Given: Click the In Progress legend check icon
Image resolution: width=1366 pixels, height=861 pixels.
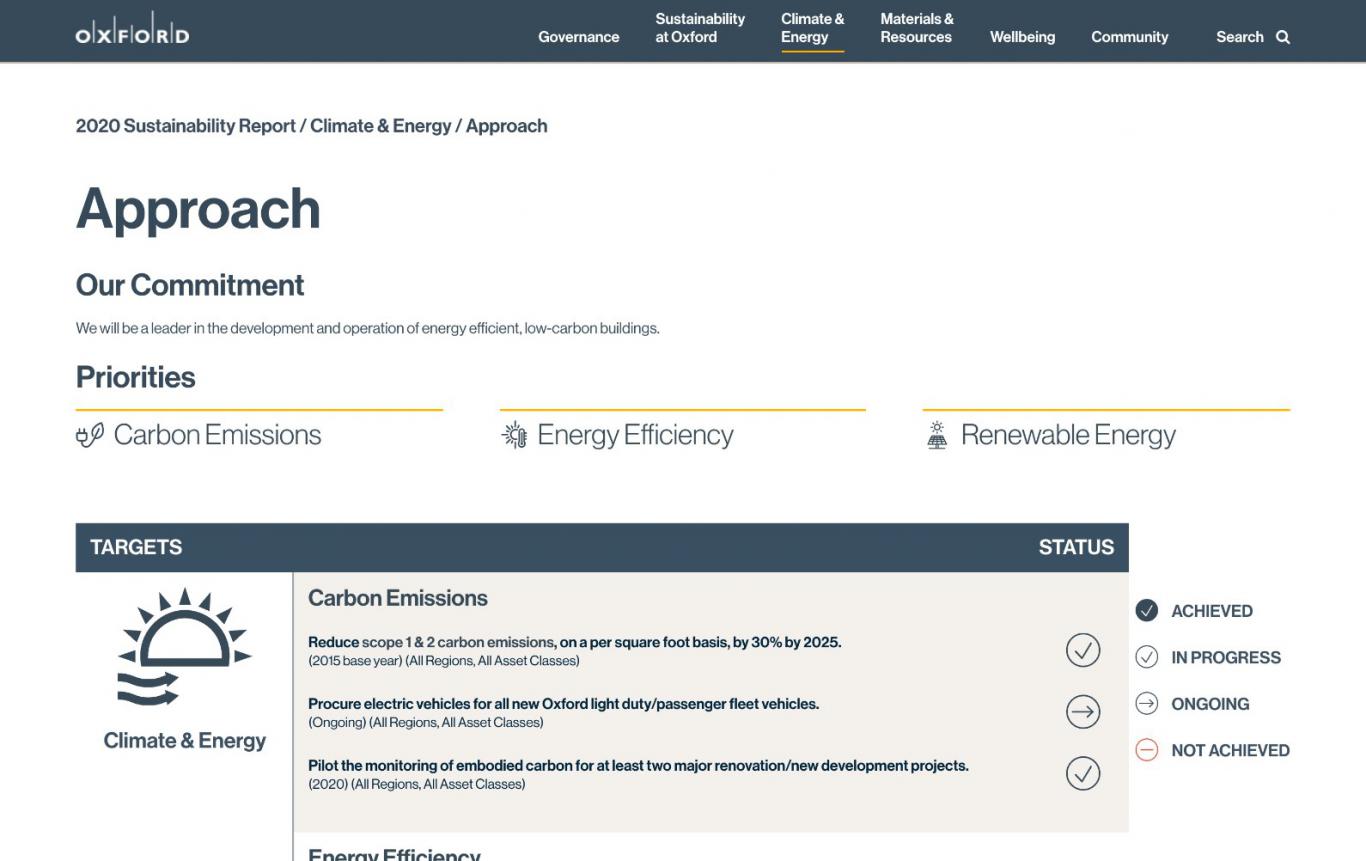Looking at the screenshot, I should pyautogui.click(x=1147, y=657).
